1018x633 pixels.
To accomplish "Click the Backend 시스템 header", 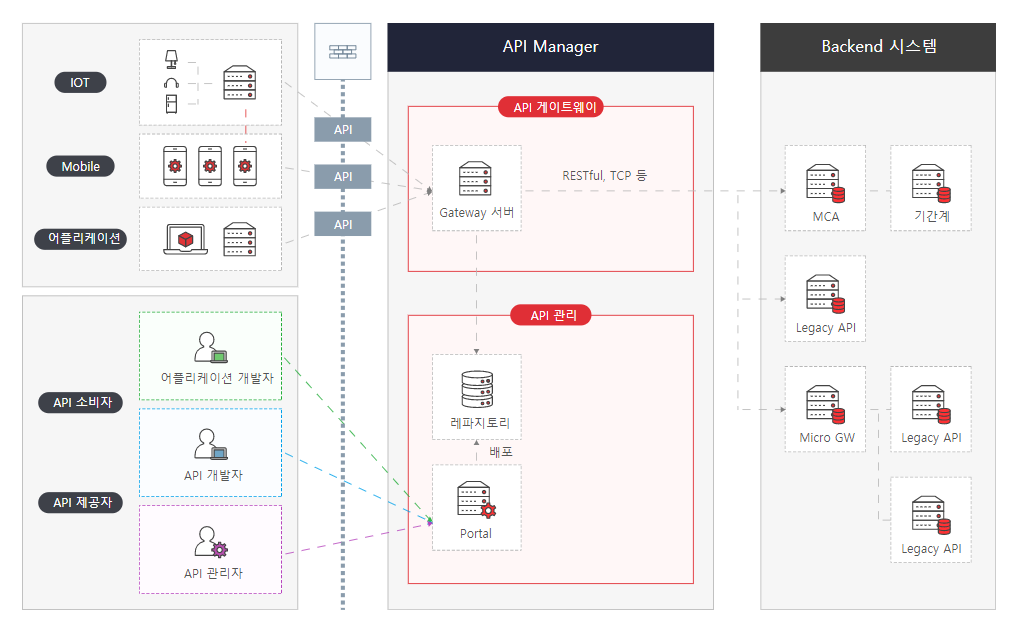I will coord(878,47).
